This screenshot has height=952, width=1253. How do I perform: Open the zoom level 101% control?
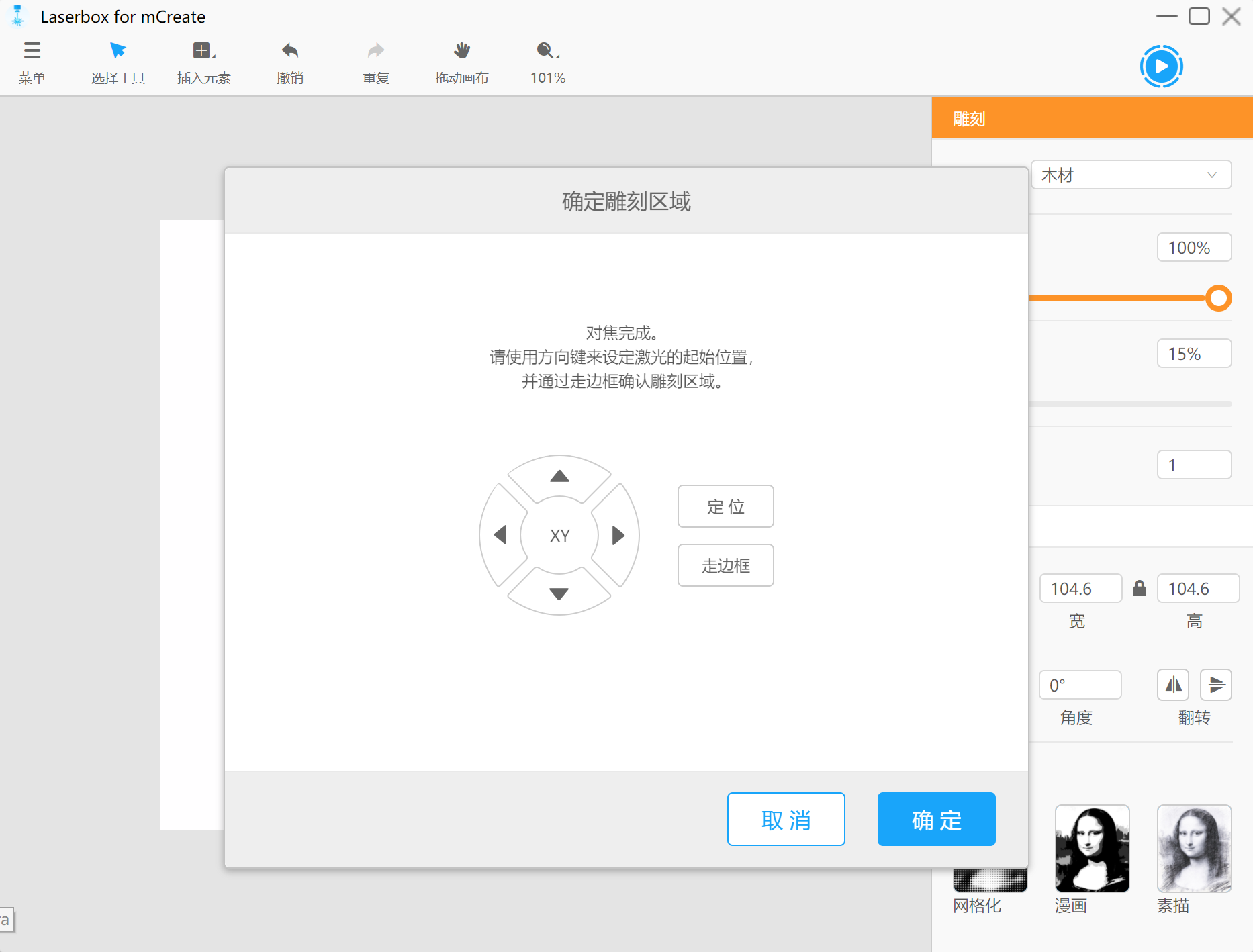pyautogui.click(x=547, y=60)
